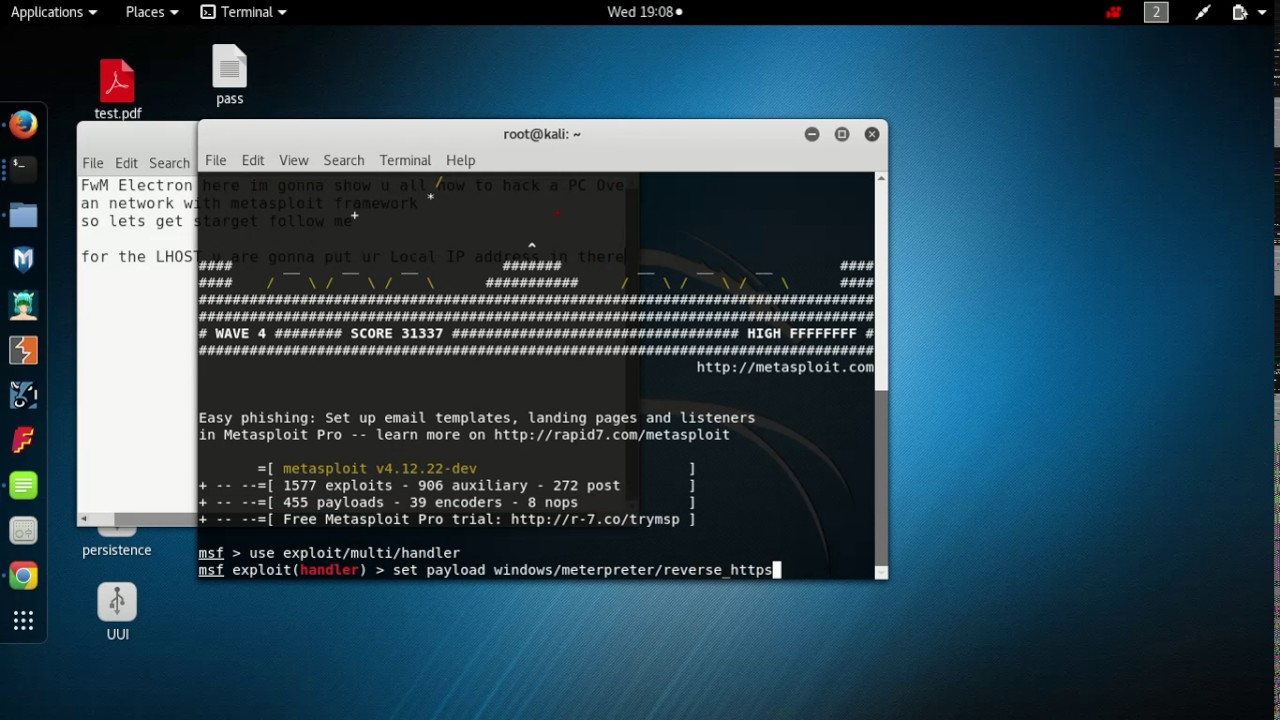Open the Terminal dock icon

pos(23,169)
